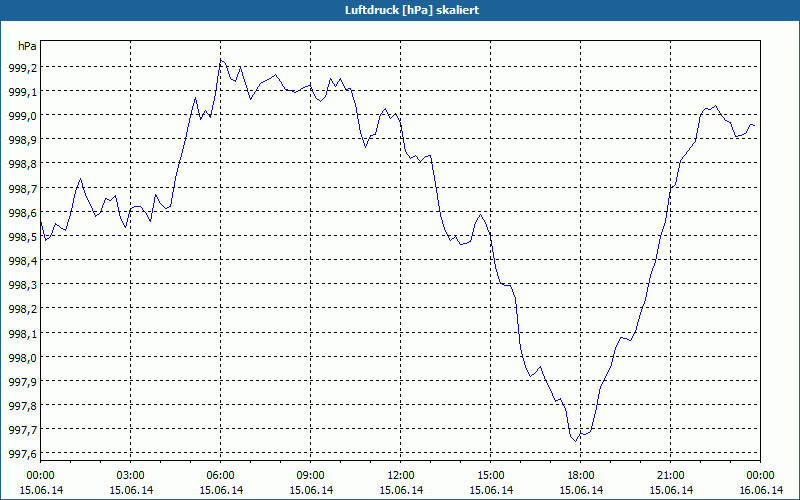Select the 15.06.14 date under 15:00

(x=491, y=490)
